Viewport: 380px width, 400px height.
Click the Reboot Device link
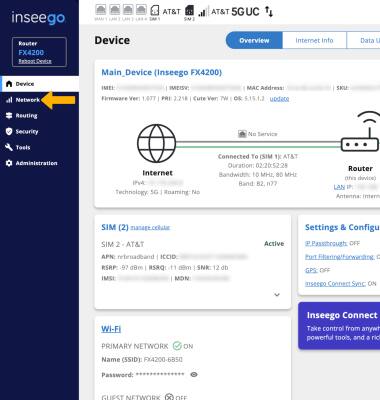(35, 61)
